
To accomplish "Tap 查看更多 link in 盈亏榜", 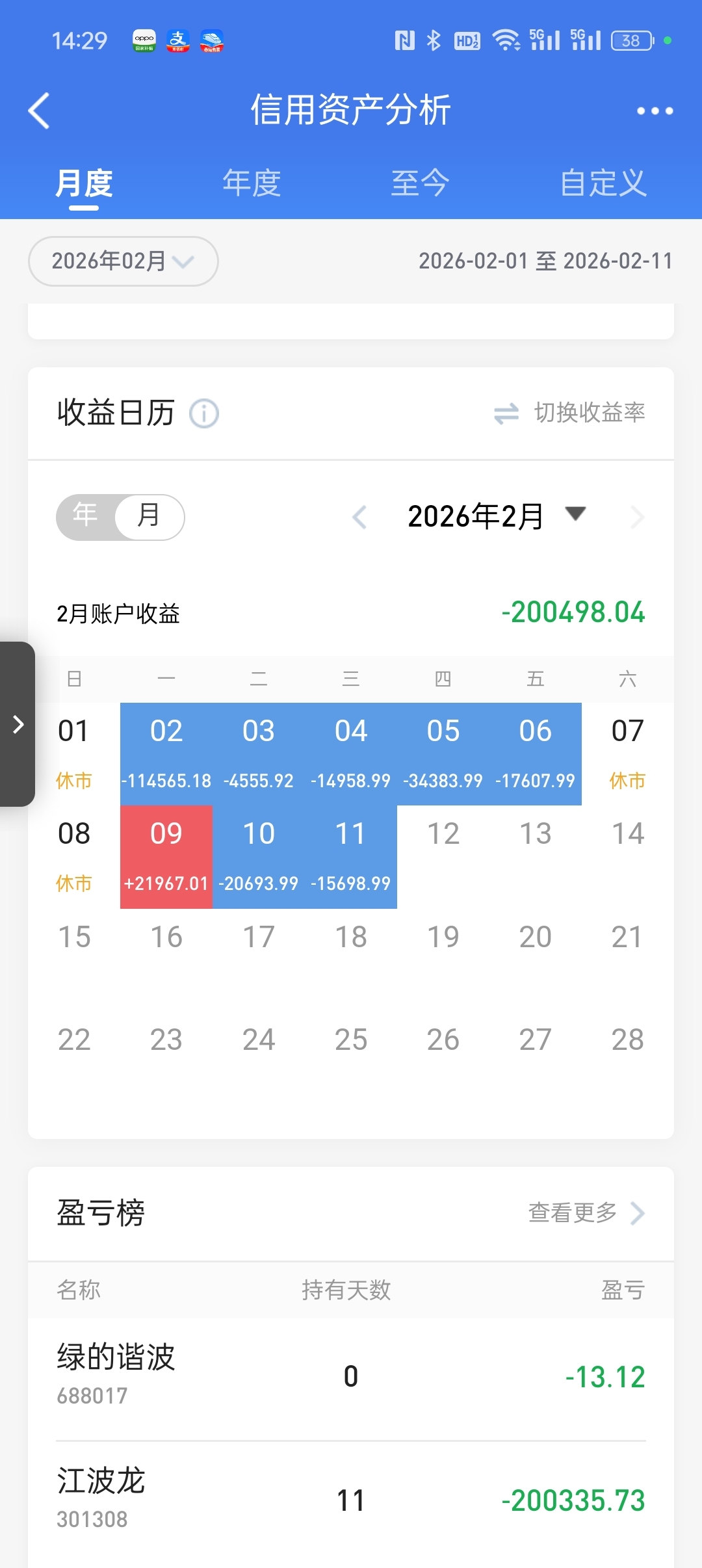I will [x=572, y=1213].
